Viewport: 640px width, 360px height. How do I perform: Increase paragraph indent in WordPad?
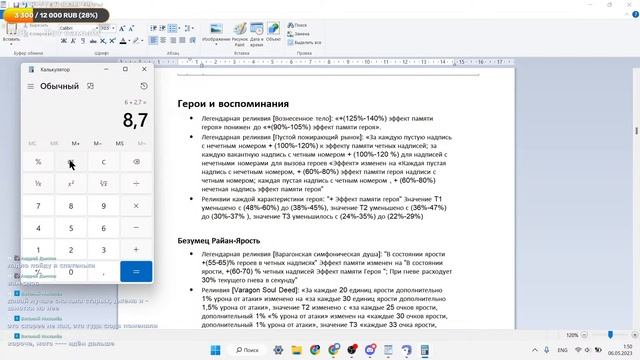pos(162,28)
